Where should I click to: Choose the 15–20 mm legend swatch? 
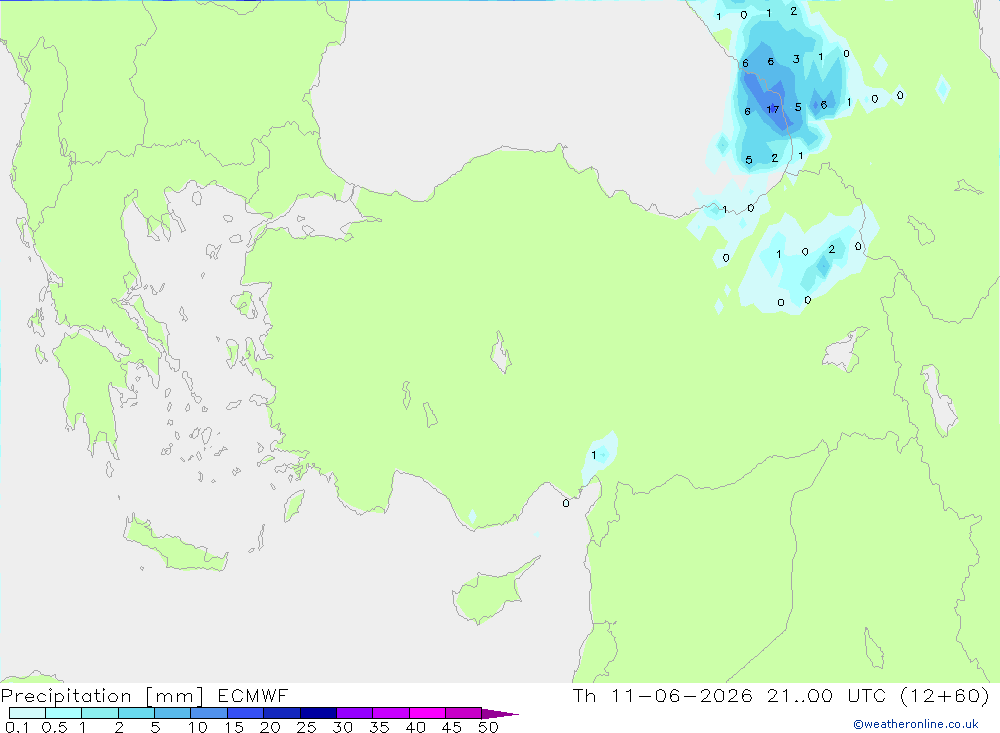coord(246,713)
